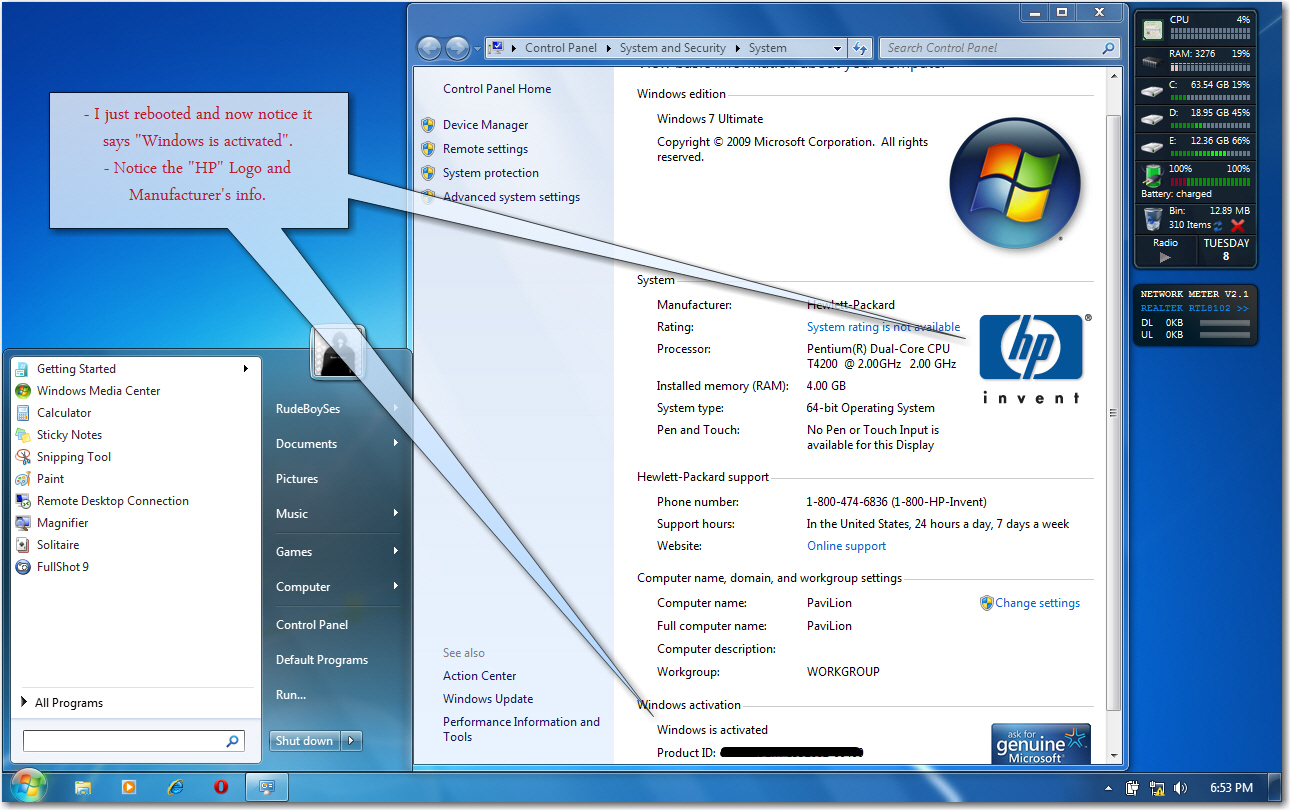Image resolution: width=1290 pixels, height=810 pixels.
Task: Open Snipping Tool from Start menu
Action: (73, 457)
